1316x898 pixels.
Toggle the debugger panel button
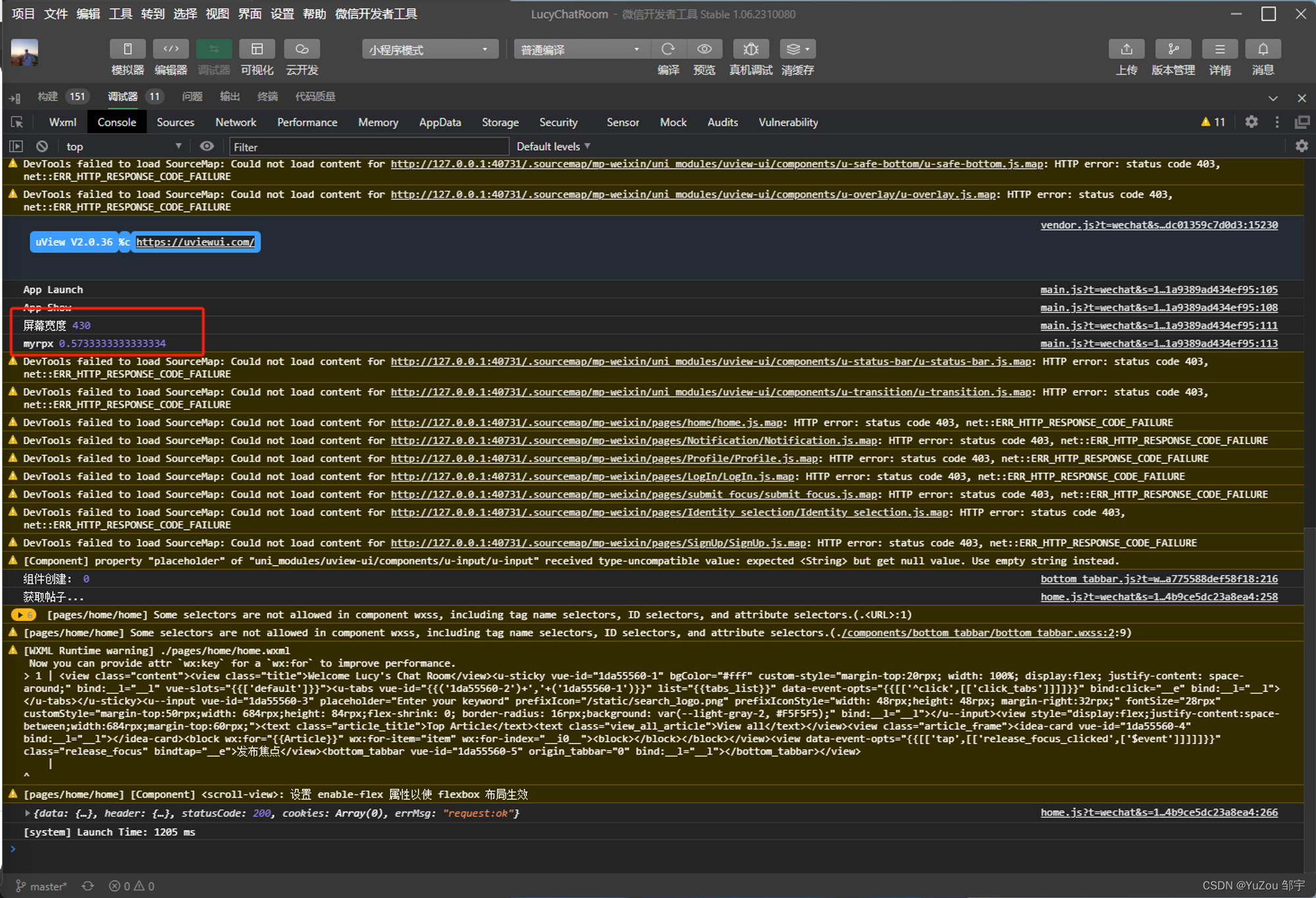[x=214, y=49]
